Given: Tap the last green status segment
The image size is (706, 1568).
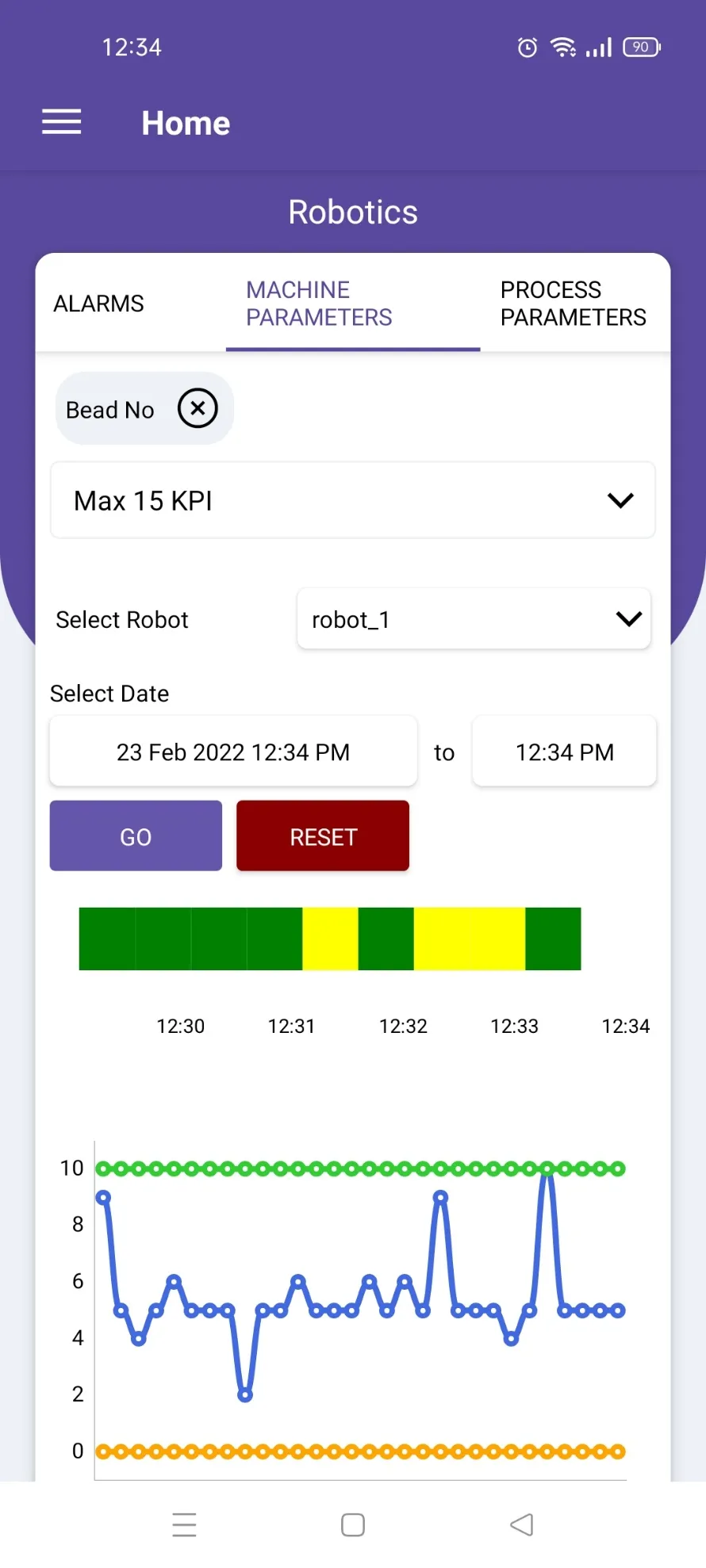Looking at the screenshot, I should (553, 939).
